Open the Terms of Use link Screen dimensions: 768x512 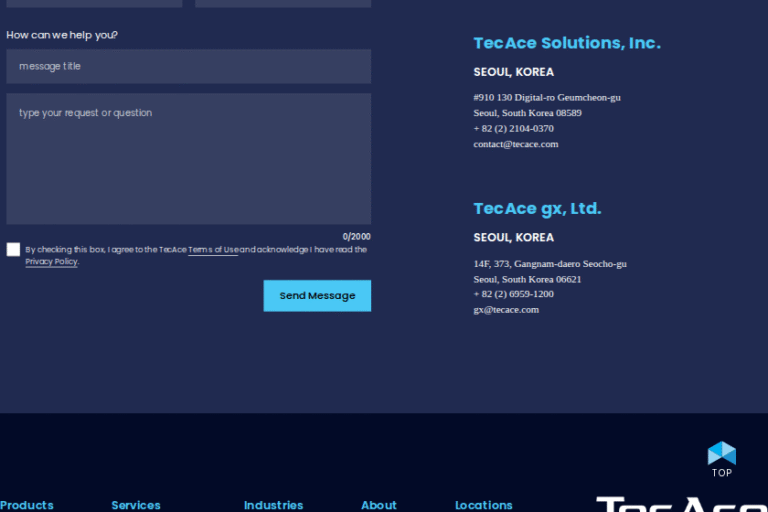click(212, 250)
